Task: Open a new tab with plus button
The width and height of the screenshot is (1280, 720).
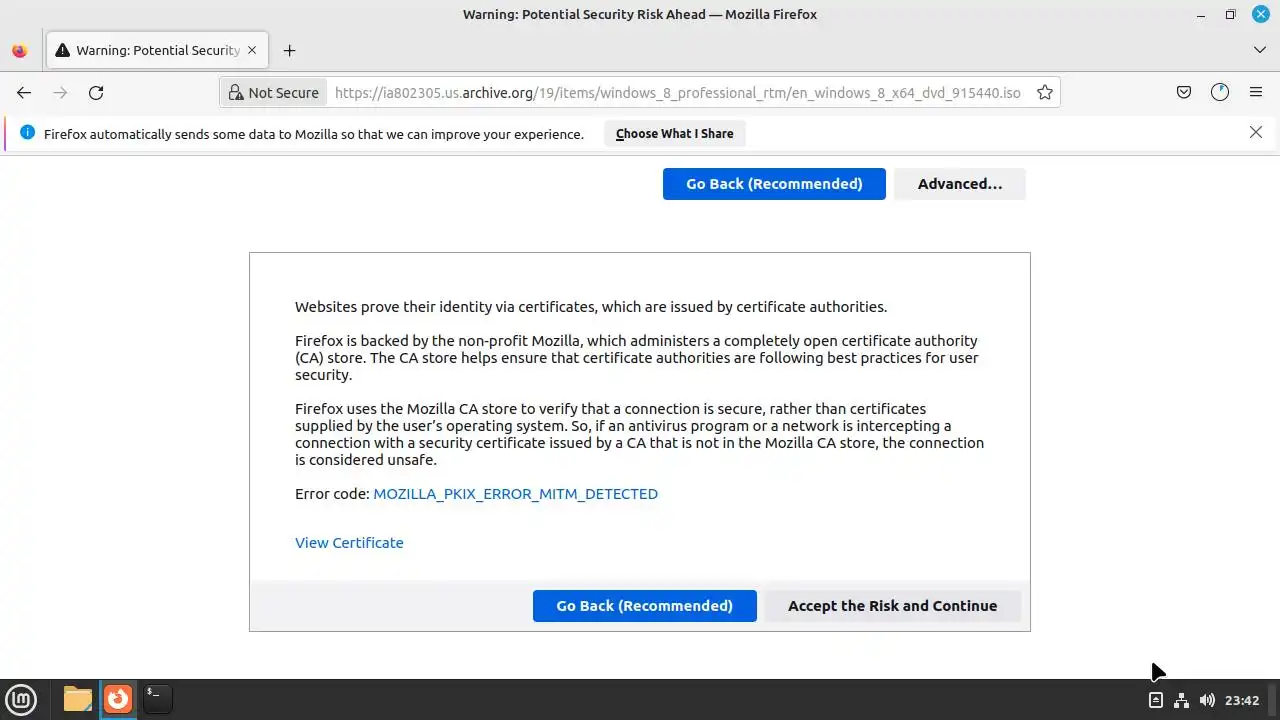Action: point(289,50)
